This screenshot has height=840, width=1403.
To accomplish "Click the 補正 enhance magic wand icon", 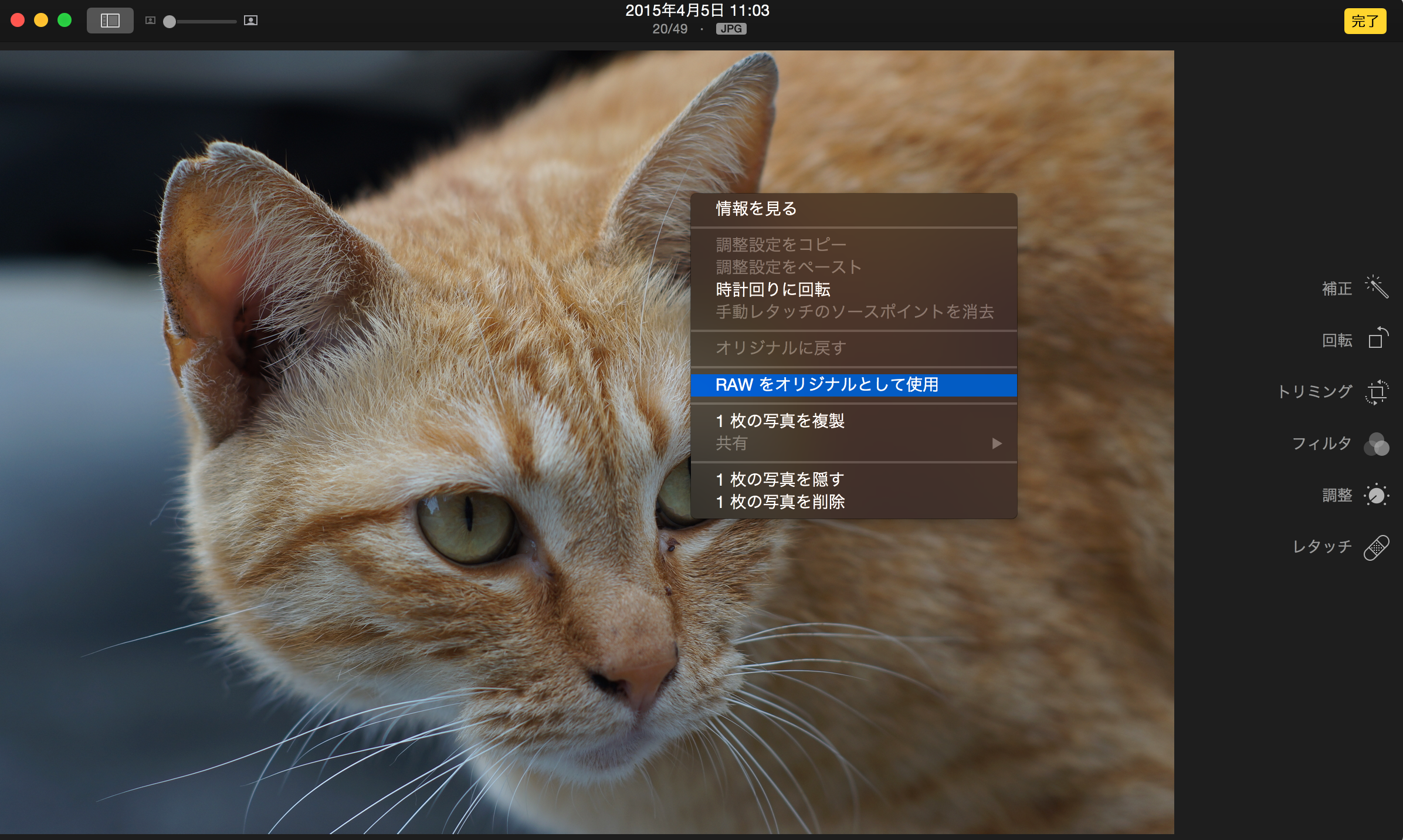I will tap(1376, 287).
